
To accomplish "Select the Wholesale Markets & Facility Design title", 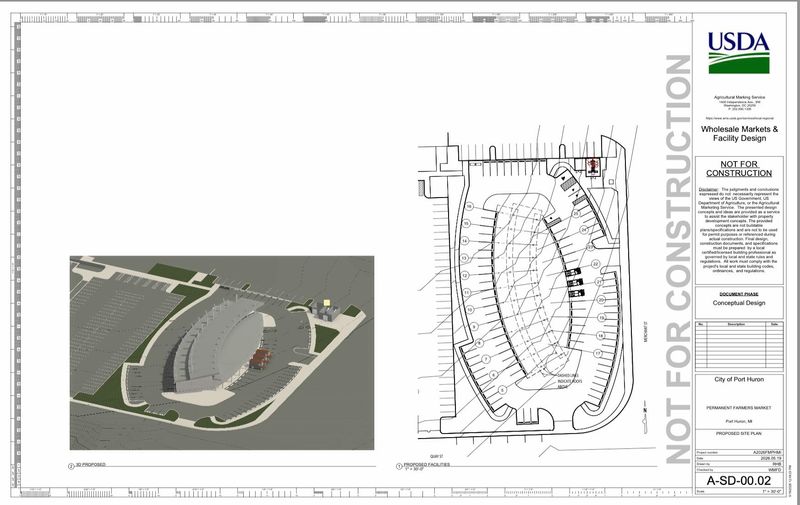I will [739, 134].
